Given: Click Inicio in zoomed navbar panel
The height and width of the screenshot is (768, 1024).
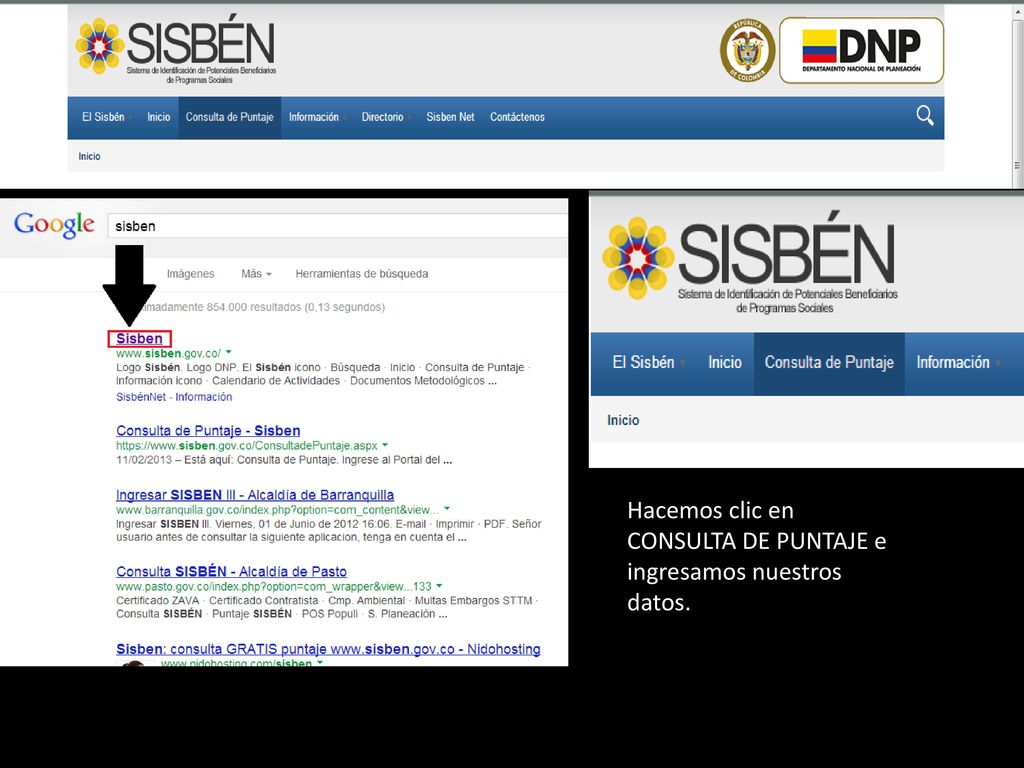Looking at the screenshot, I should (x=725, y=362).
